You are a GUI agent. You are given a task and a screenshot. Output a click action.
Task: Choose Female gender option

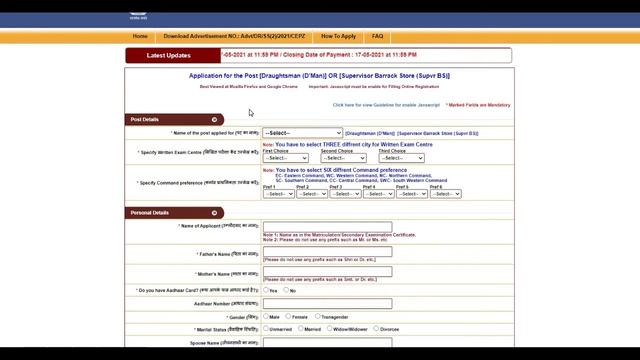point(288,316)
